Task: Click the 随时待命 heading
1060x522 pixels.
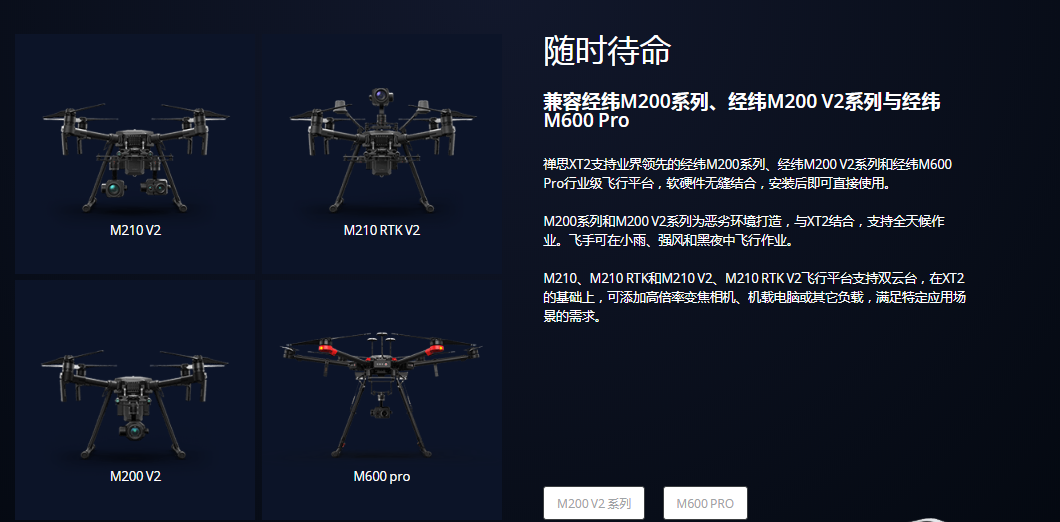Action: (607, 50)
